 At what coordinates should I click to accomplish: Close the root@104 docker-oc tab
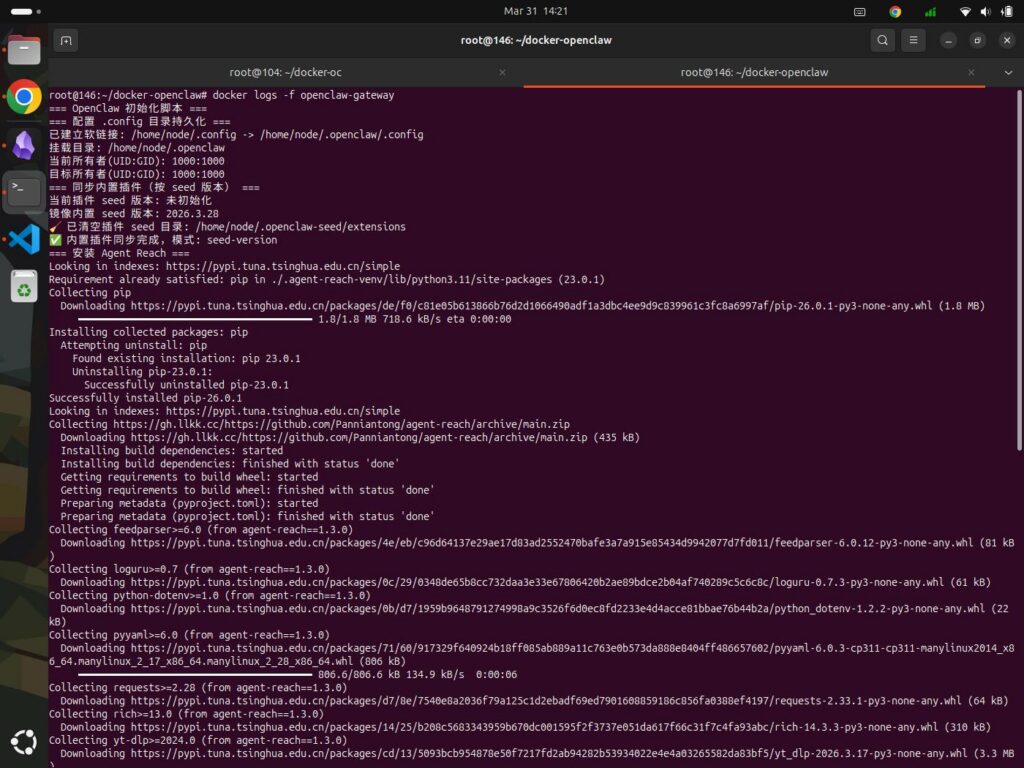[503, 72]
